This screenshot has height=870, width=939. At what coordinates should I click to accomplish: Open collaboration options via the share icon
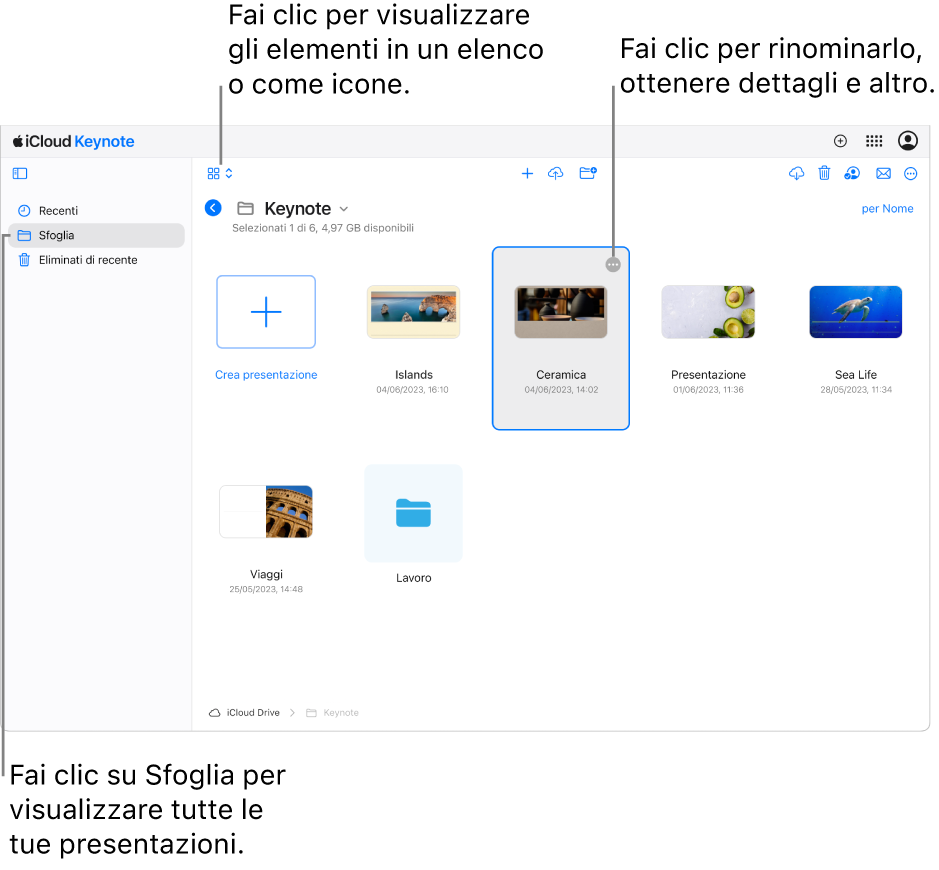(852, 173)
